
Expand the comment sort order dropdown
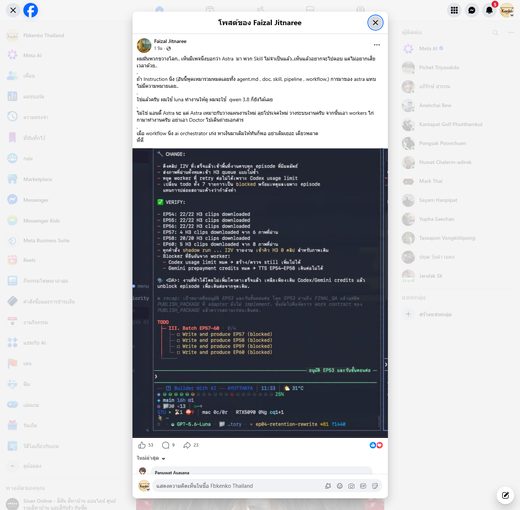tap(151, 458)
